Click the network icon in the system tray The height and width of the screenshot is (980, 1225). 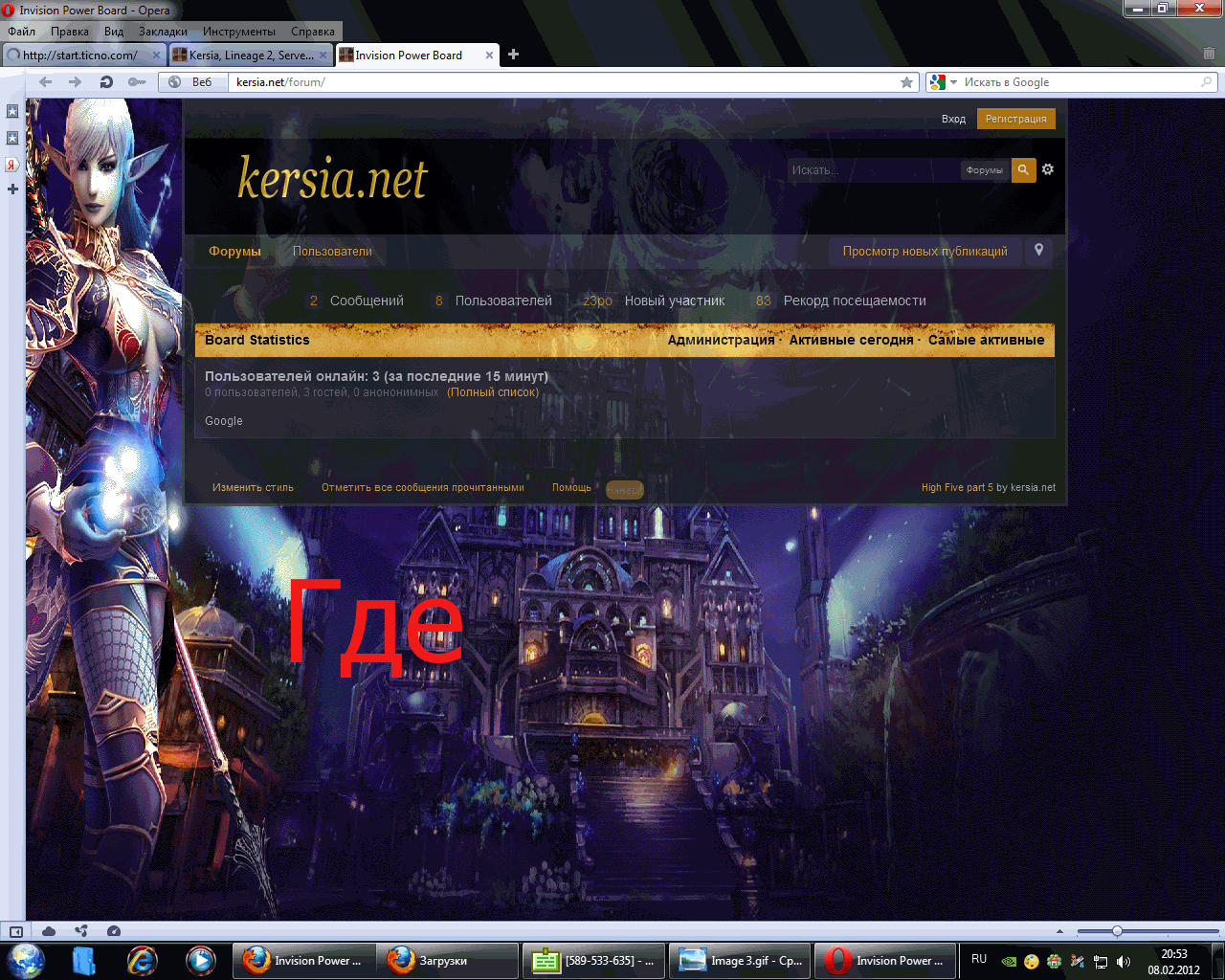(1101, 961)
